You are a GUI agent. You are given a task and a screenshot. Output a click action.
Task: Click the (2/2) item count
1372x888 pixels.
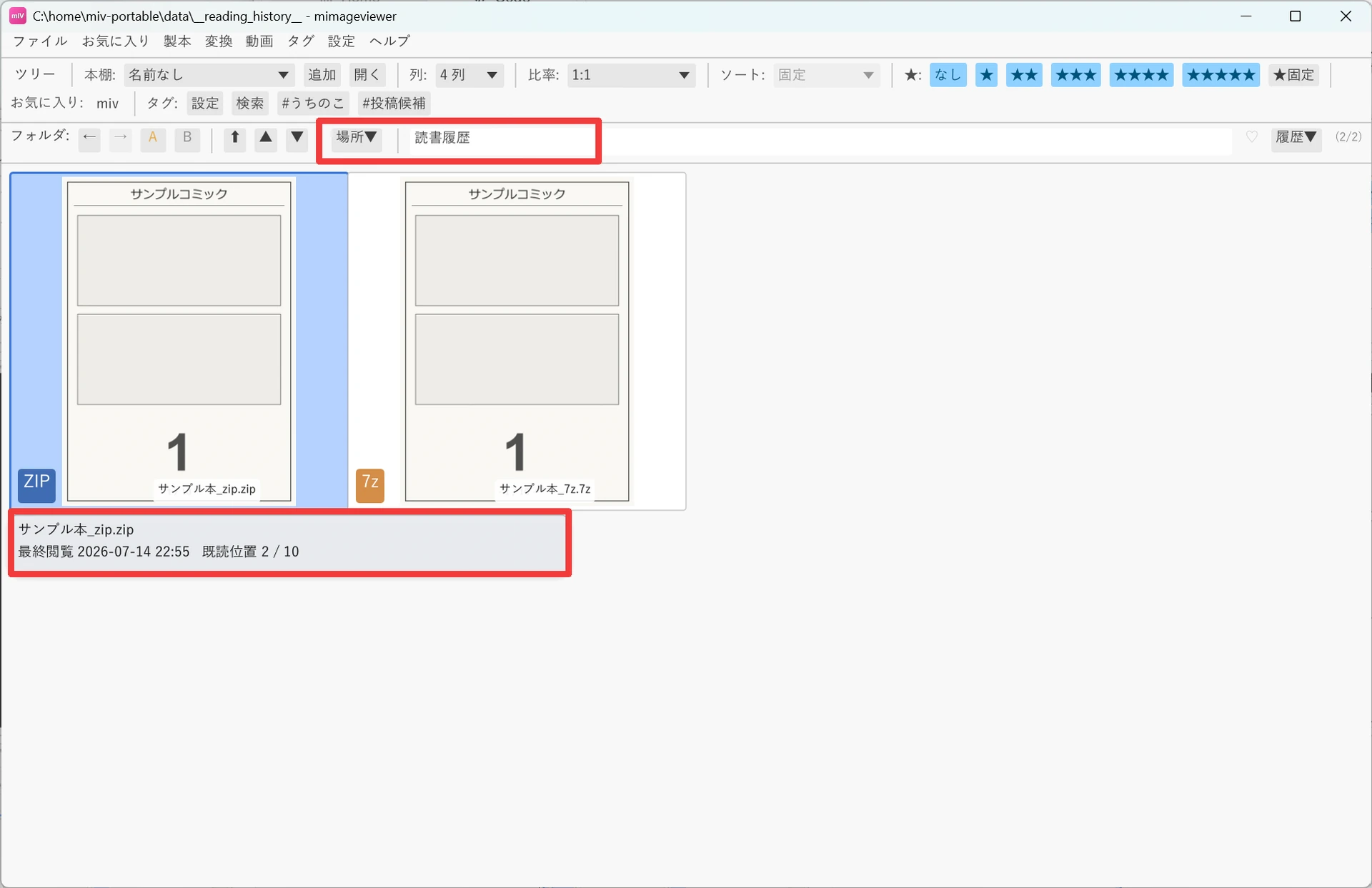coord(1348,137)
